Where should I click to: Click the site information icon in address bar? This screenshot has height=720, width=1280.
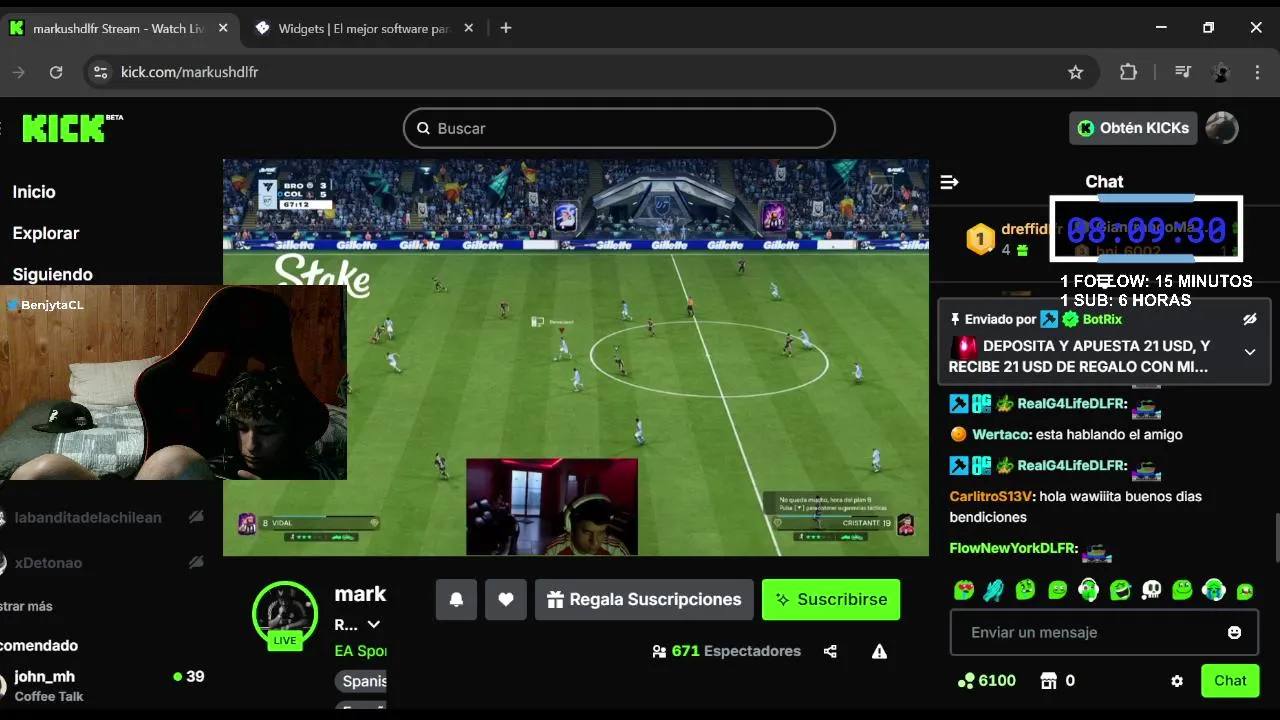coord(99,72)
